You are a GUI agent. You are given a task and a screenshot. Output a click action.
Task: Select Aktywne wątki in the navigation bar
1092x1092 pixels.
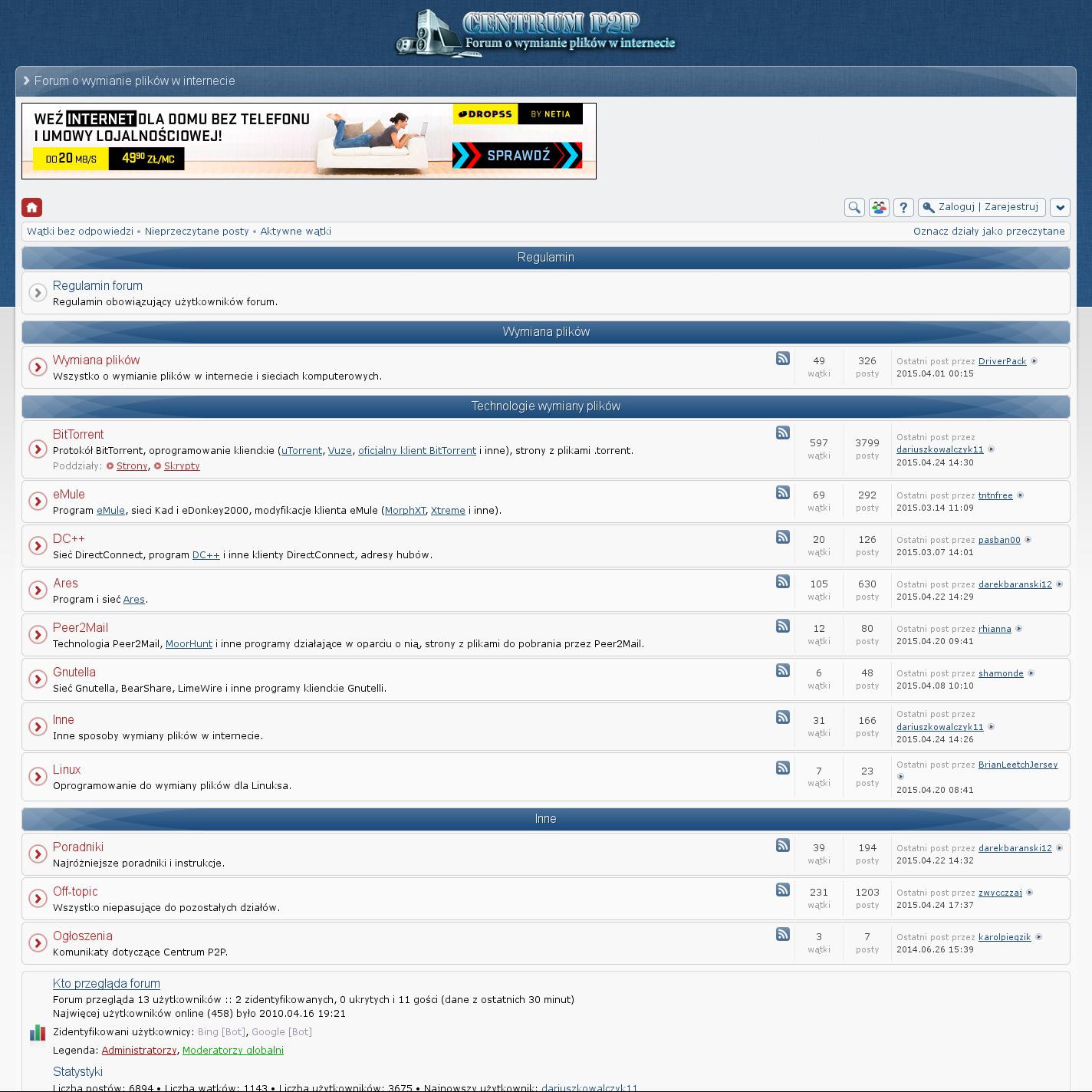(295, 231)
